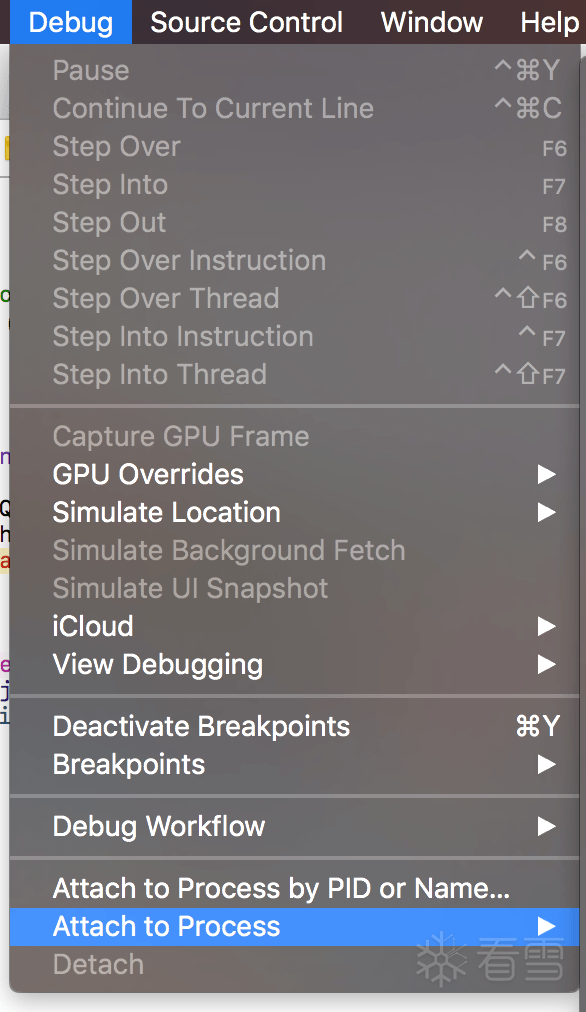Expand Simulate Location submenu arrow
The height and width of the screenshot is (1012, 586).
(x=547, y=513)
